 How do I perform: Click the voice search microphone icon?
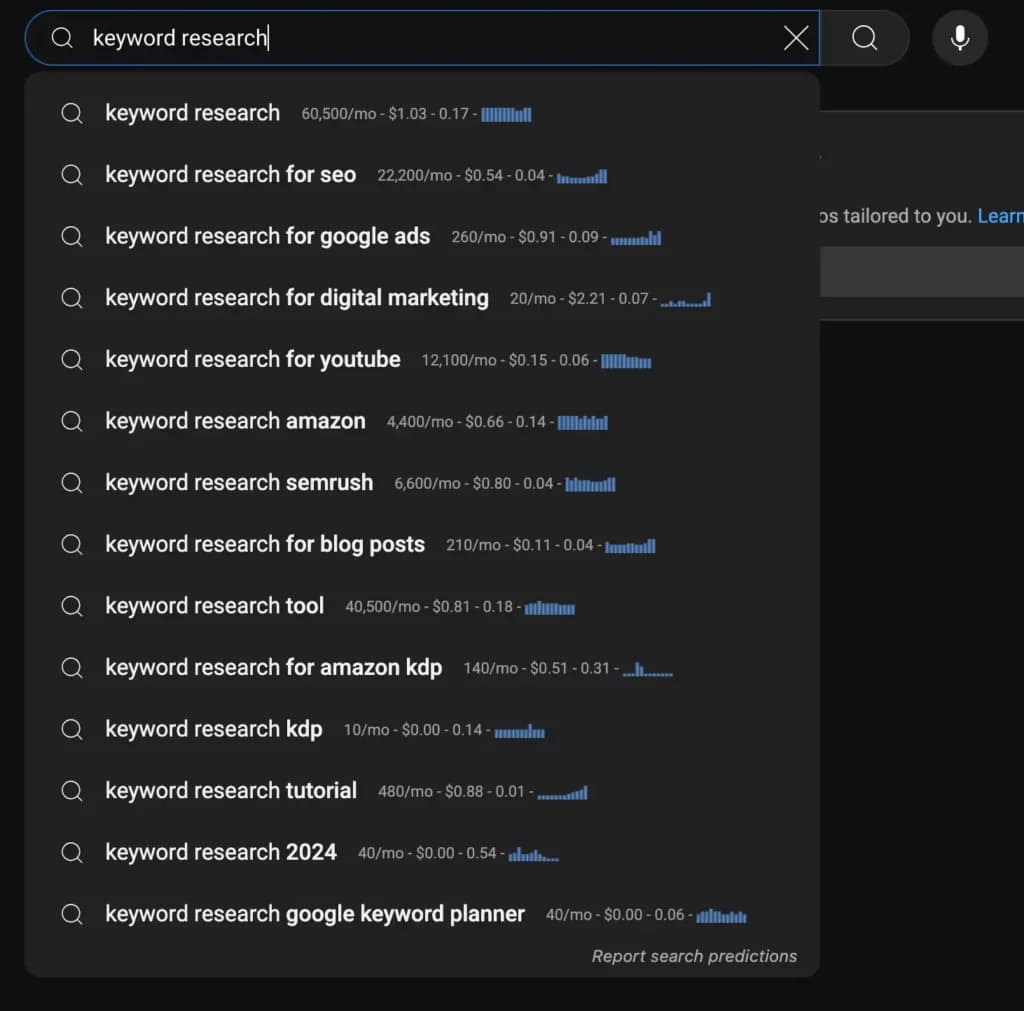point(960,38)
